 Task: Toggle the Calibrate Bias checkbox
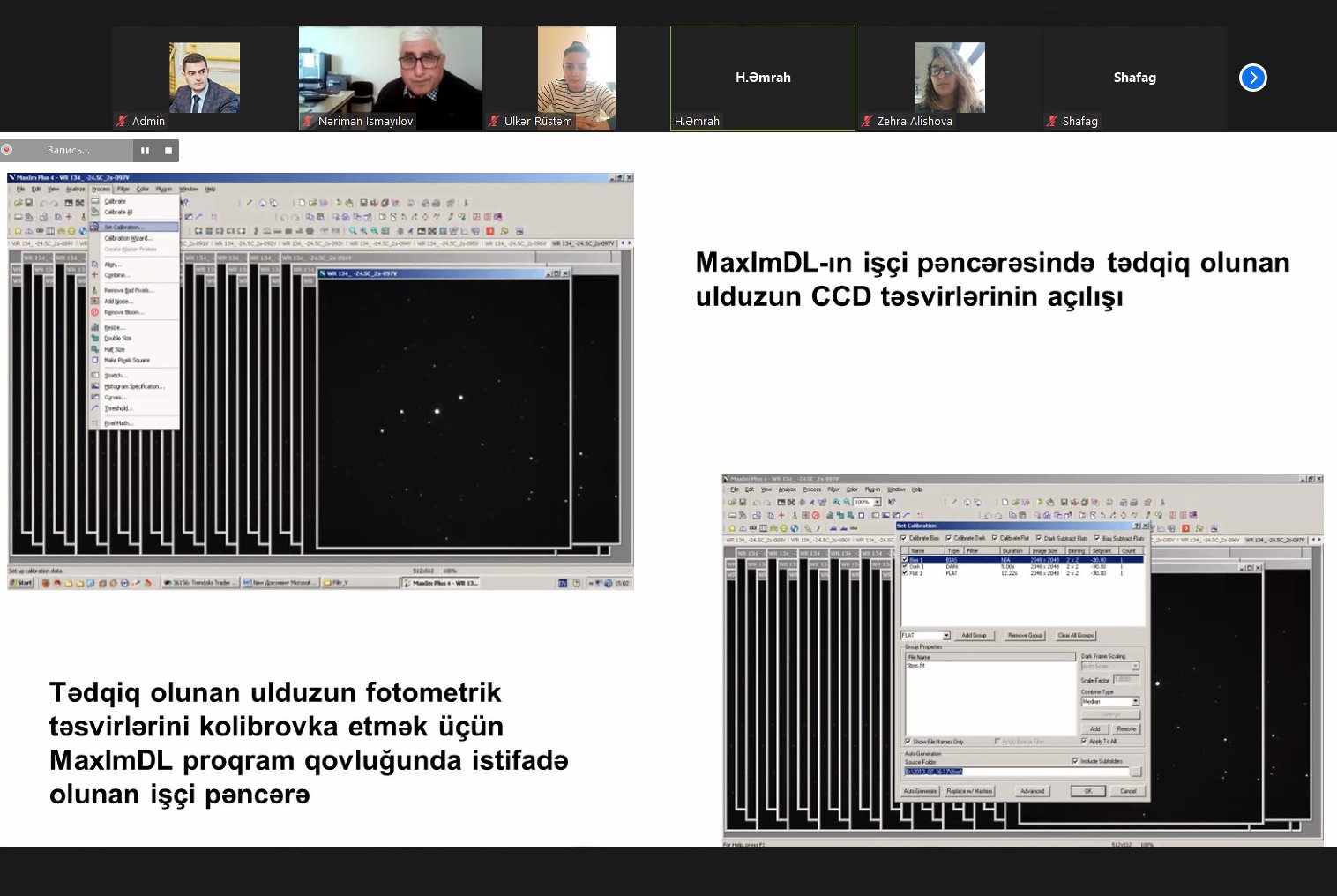point(903,538)
